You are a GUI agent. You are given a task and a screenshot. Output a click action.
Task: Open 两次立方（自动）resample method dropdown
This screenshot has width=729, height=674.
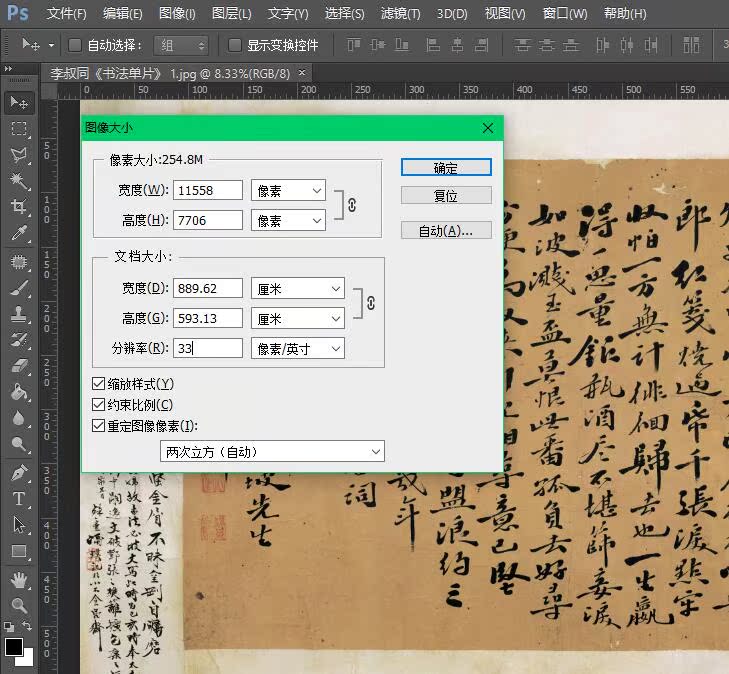(x=272, y=451)
